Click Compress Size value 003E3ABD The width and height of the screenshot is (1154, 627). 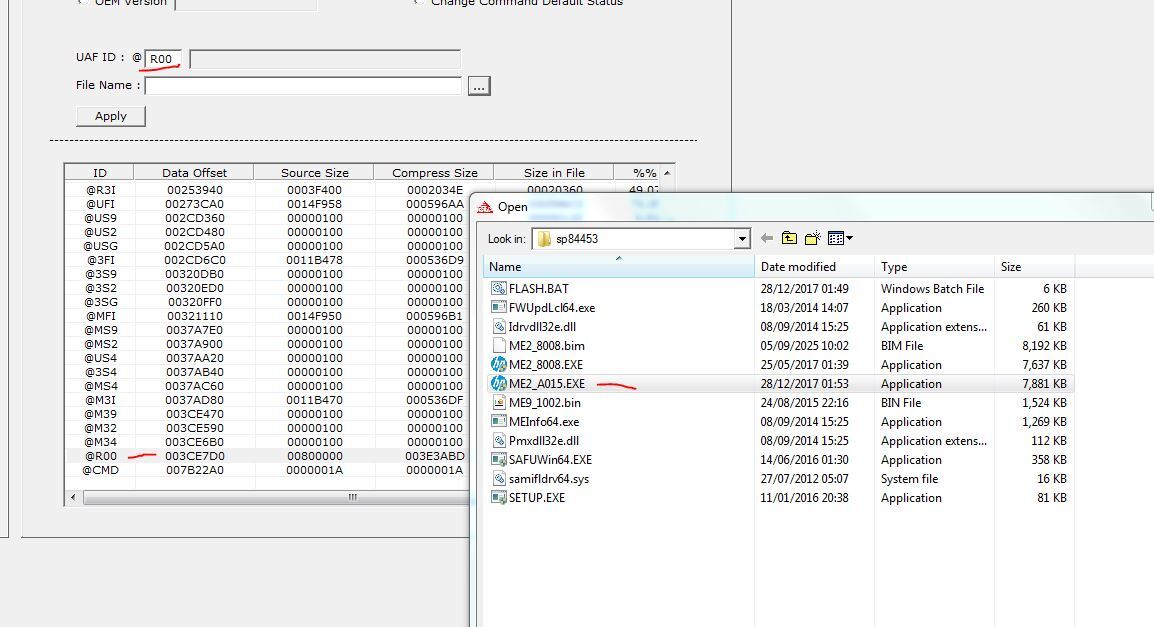(435, 456)
